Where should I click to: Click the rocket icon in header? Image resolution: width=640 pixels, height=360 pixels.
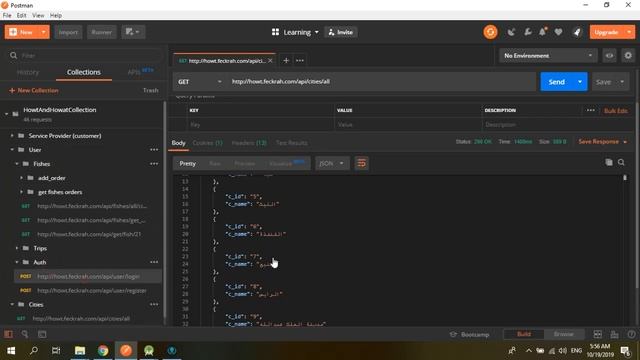(x=577, y=32)
